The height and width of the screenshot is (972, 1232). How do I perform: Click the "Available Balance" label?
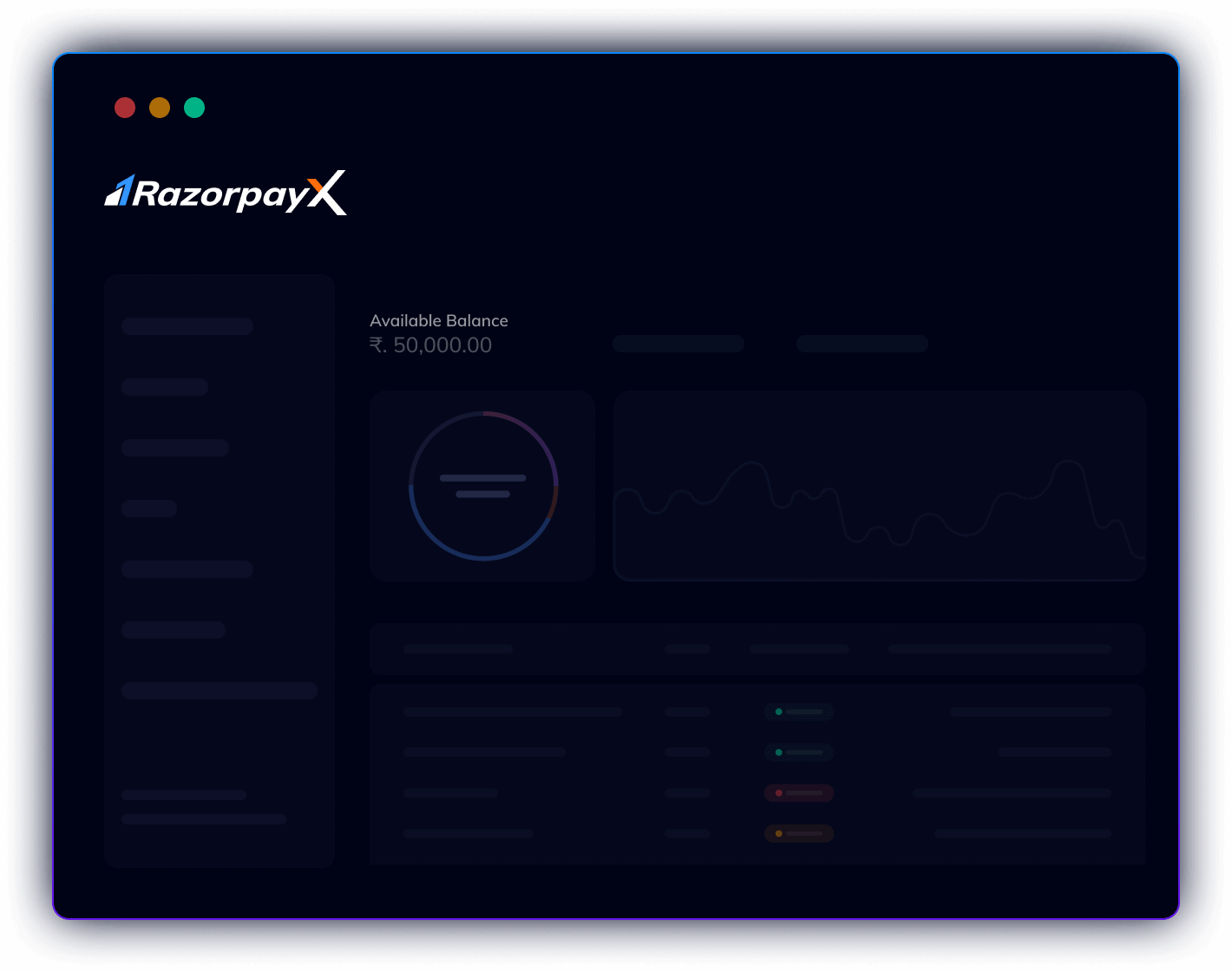coord(439,320)
